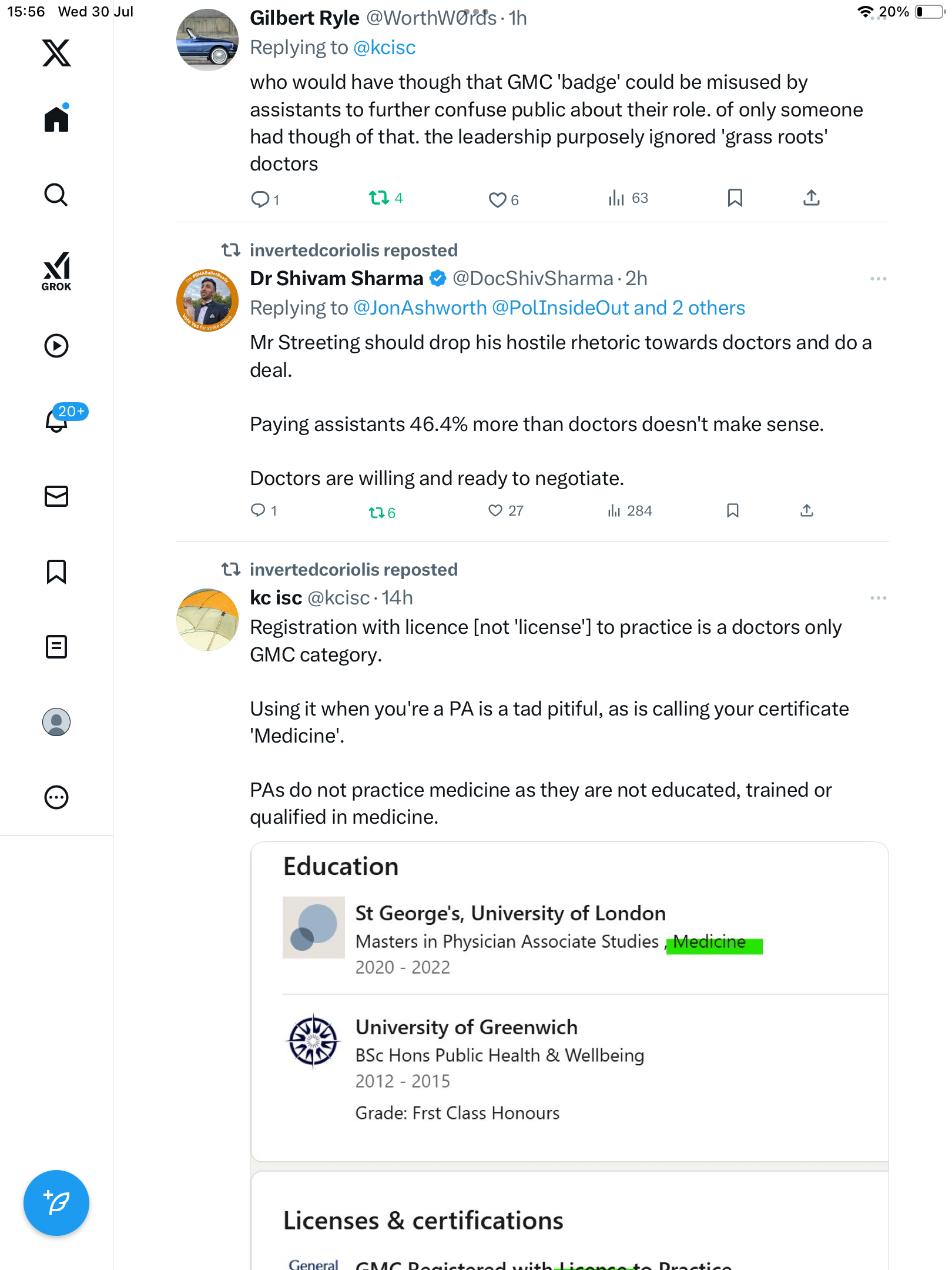Compose a new post with feather button
This screenshot has height=1270, width=952.
pyautogui.click(x=56, y=1202)
